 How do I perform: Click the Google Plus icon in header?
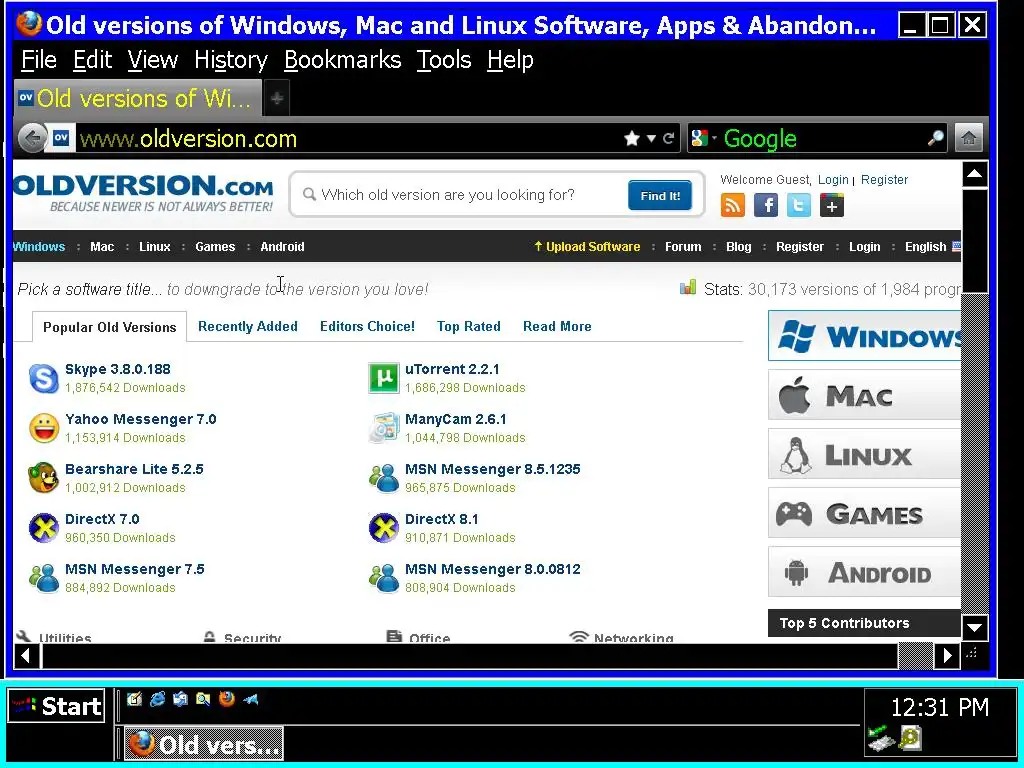tap(831, 206)
